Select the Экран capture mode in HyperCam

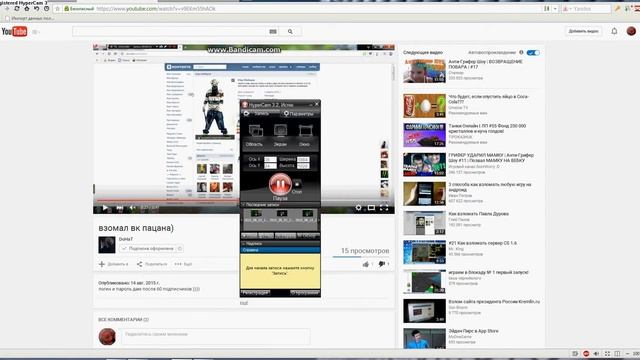(280, 136)
